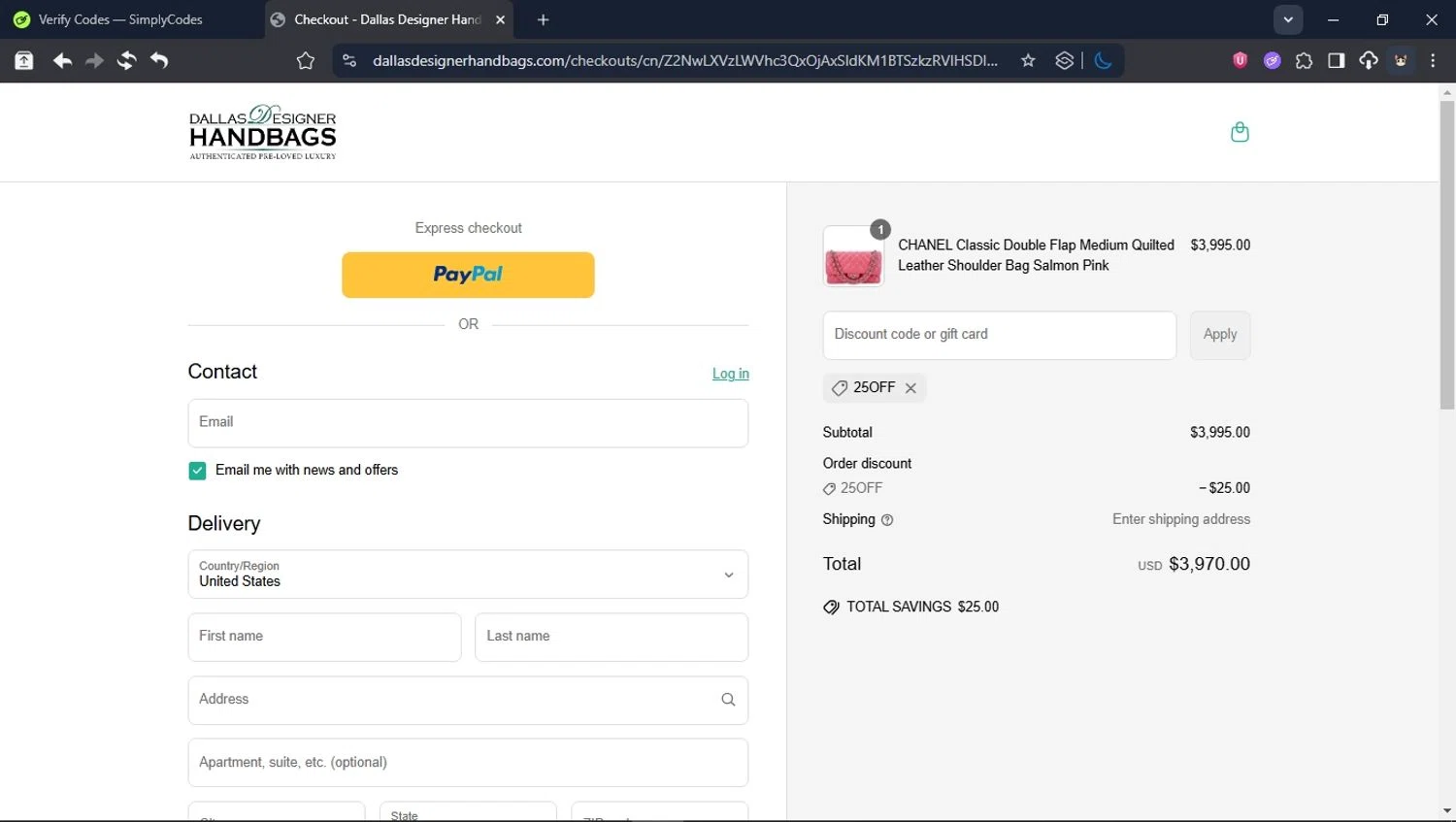Select the Checkout Dallas Designer tab

388,19
